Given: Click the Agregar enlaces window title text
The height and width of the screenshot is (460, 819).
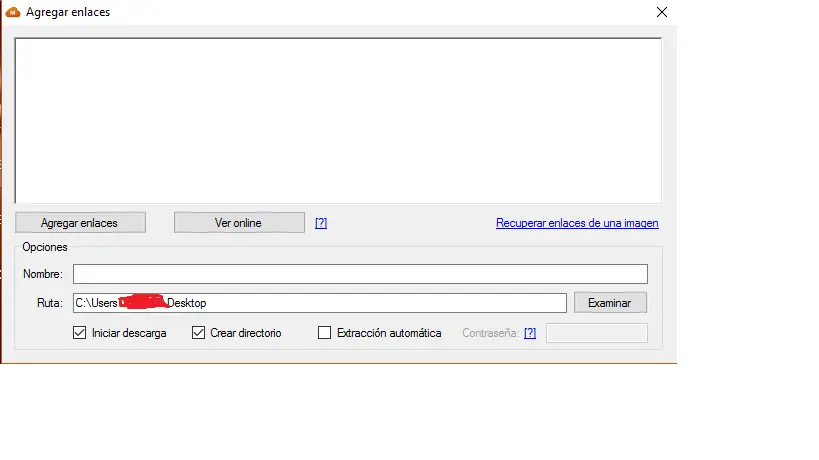Looking at the screenshot, I should 68,12.
